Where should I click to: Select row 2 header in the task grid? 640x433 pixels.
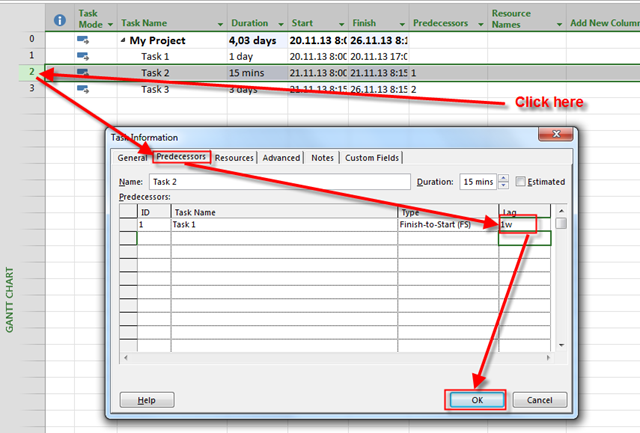pos(32,73)
